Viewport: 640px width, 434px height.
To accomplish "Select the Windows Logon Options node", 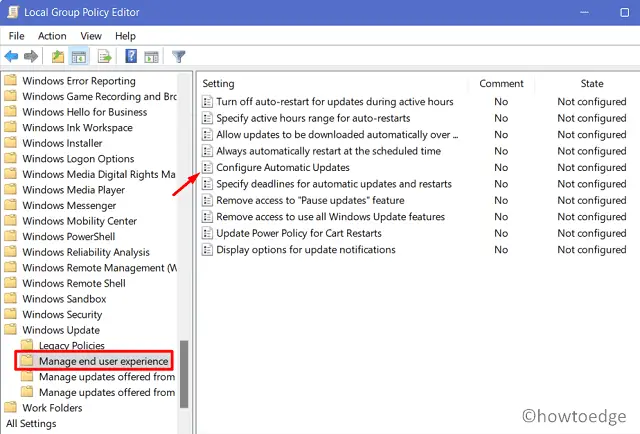I will click(78, 158).
